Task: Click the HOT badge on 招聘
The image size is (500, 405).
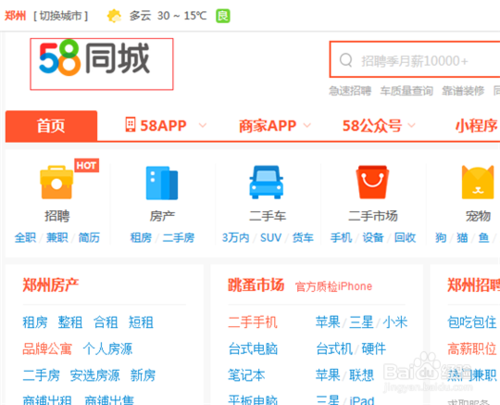Action: click(x=86, y=165)
